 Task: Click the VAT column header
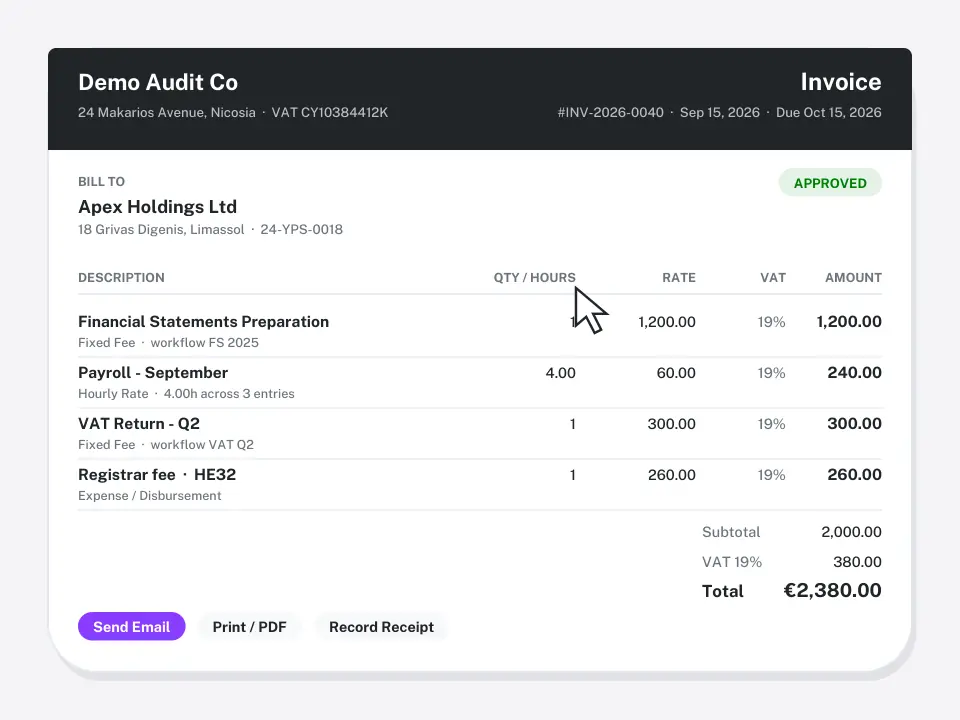point(773,278)
